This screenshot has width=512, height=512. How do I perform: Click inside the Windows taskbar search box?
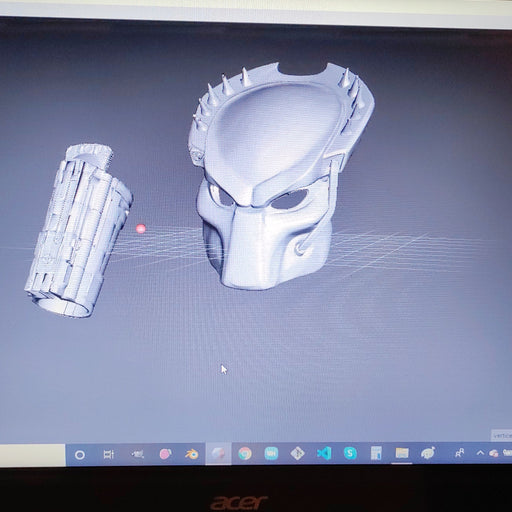[x=32, y=455]
